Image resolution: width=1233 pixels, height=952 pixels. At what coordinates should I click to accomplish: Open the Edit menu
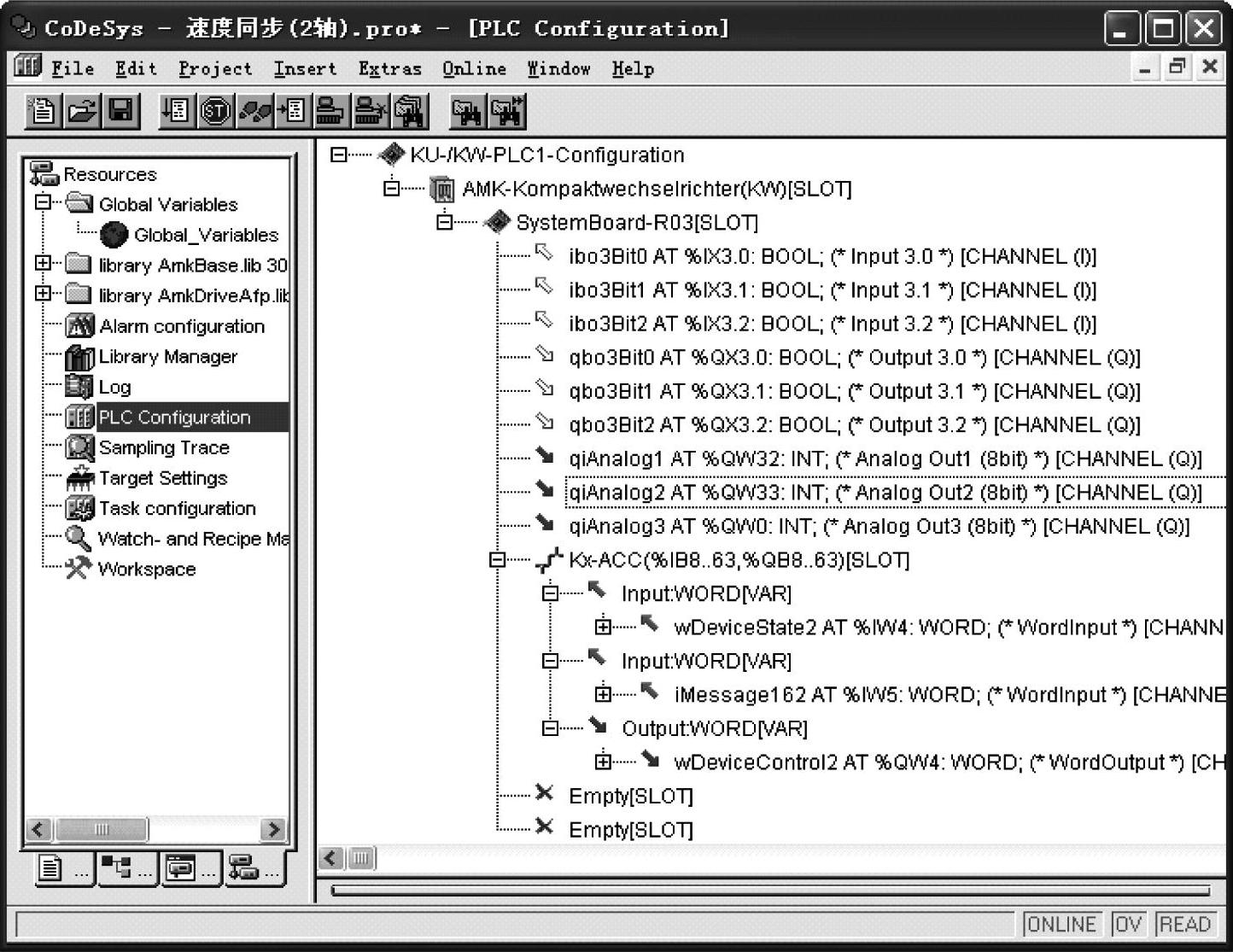point(137,68)
